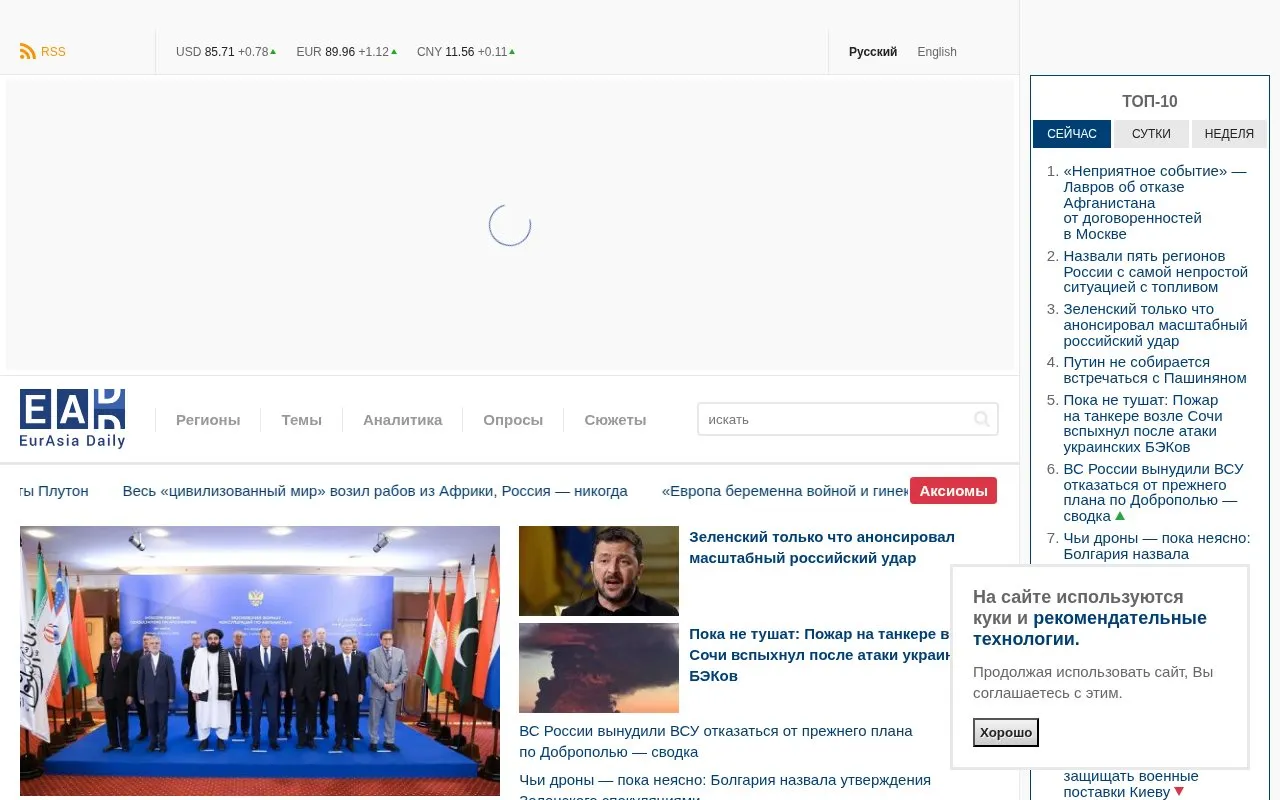Viewport: 1280px width, 800px height.
Task: Open TOP-10 item 6 'ВС России вынудили'
Action: coord(1153,492)
